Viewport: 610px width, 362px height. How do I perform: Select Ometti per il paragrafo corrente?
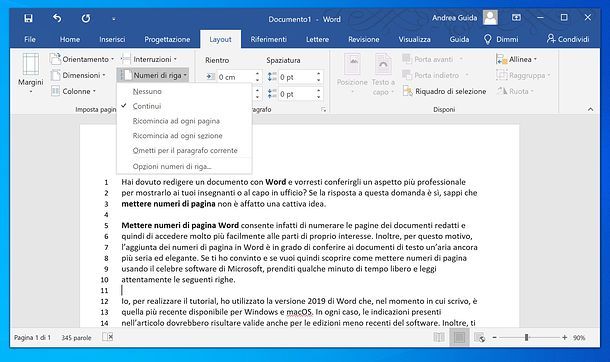(x=185, y=150)
